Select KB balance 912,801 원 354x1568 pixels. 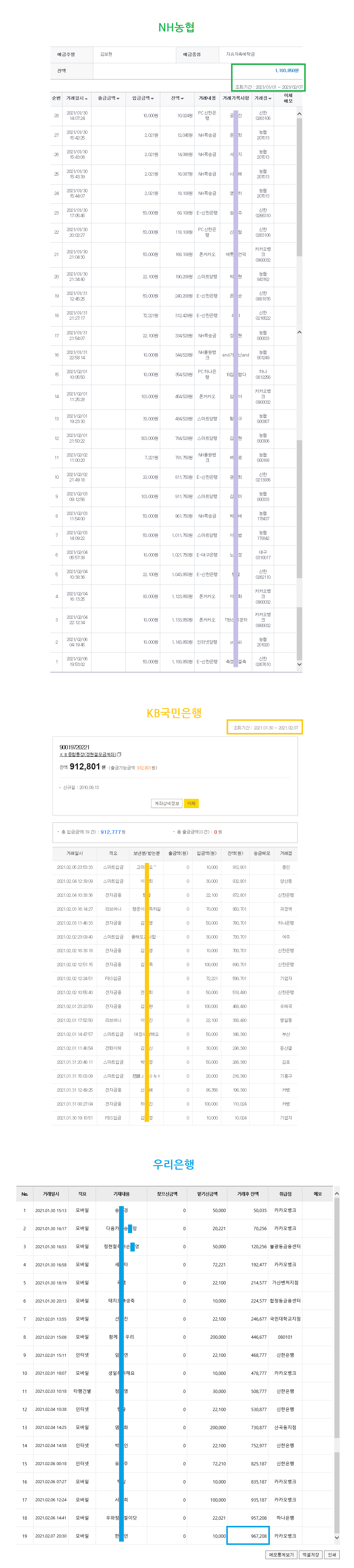(x=88, y=767)
